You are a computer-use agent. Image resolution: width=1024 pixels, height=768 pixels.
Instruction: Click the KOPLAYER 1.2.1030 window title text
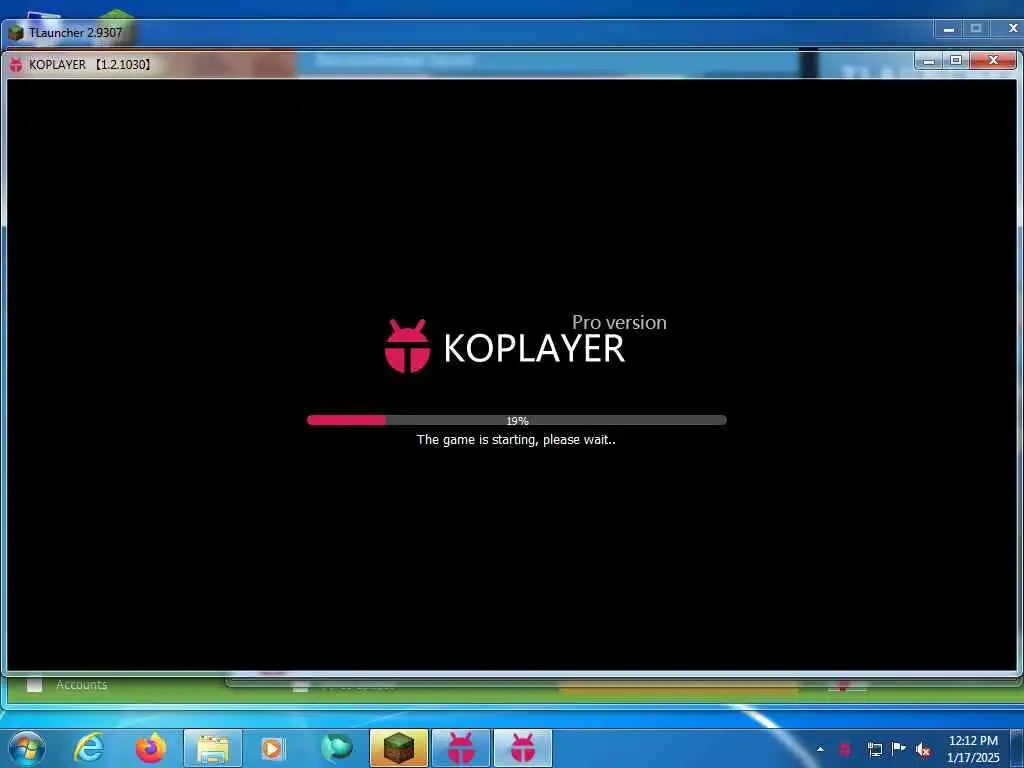coord(90,65)
